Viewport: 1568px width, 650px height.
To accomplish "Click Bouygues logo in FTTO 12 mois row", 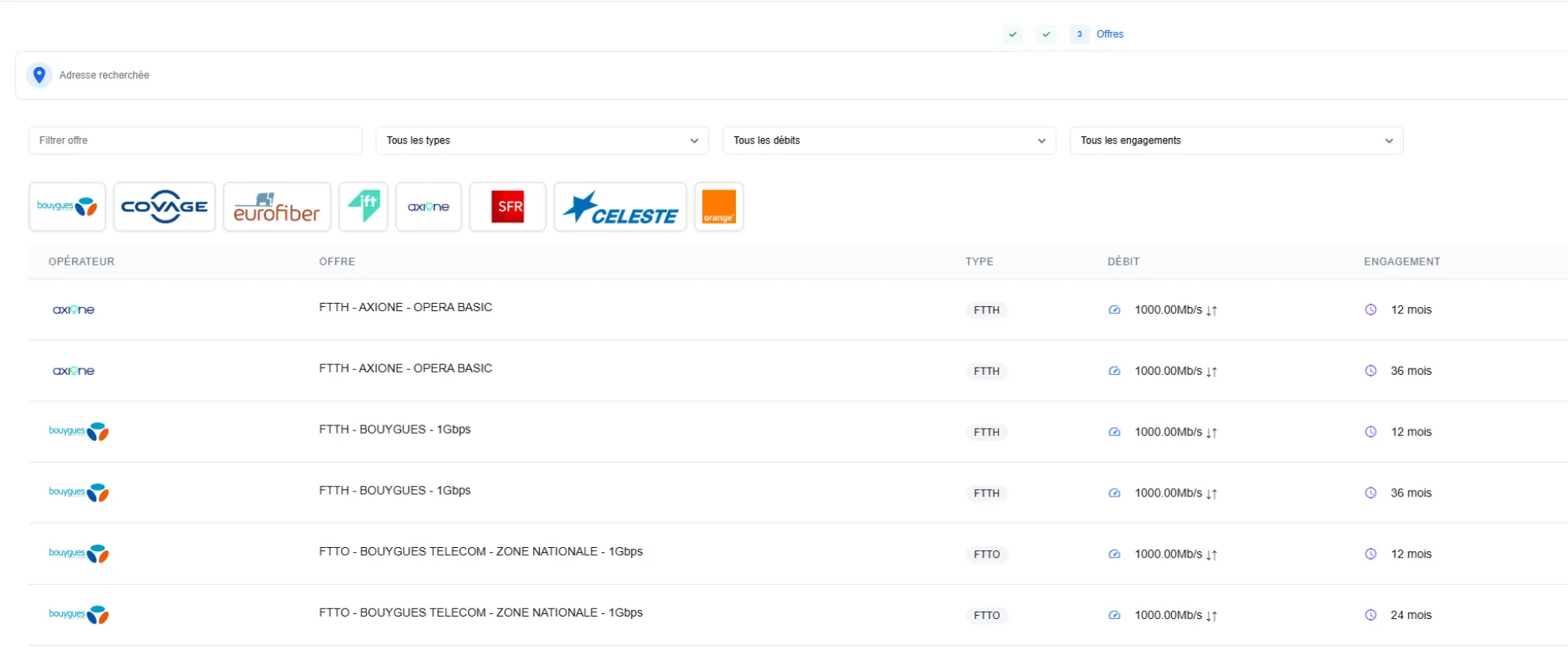I will [79, 554].
